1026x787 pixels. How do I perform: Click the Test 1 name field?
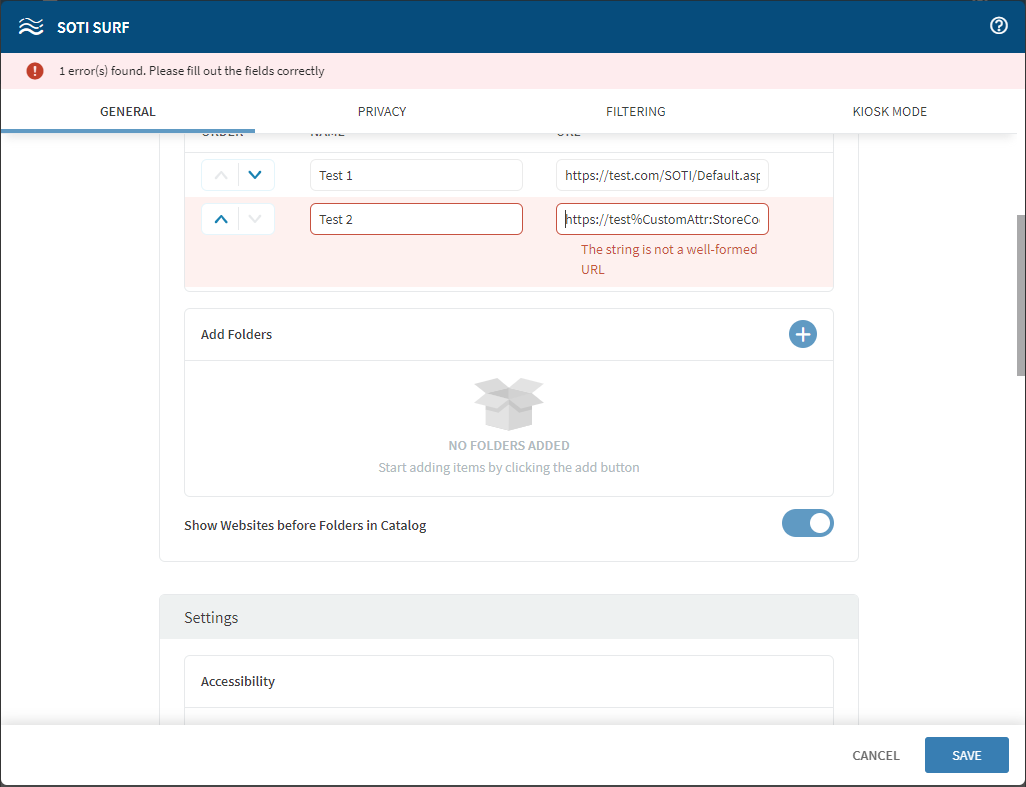[416, 175]
